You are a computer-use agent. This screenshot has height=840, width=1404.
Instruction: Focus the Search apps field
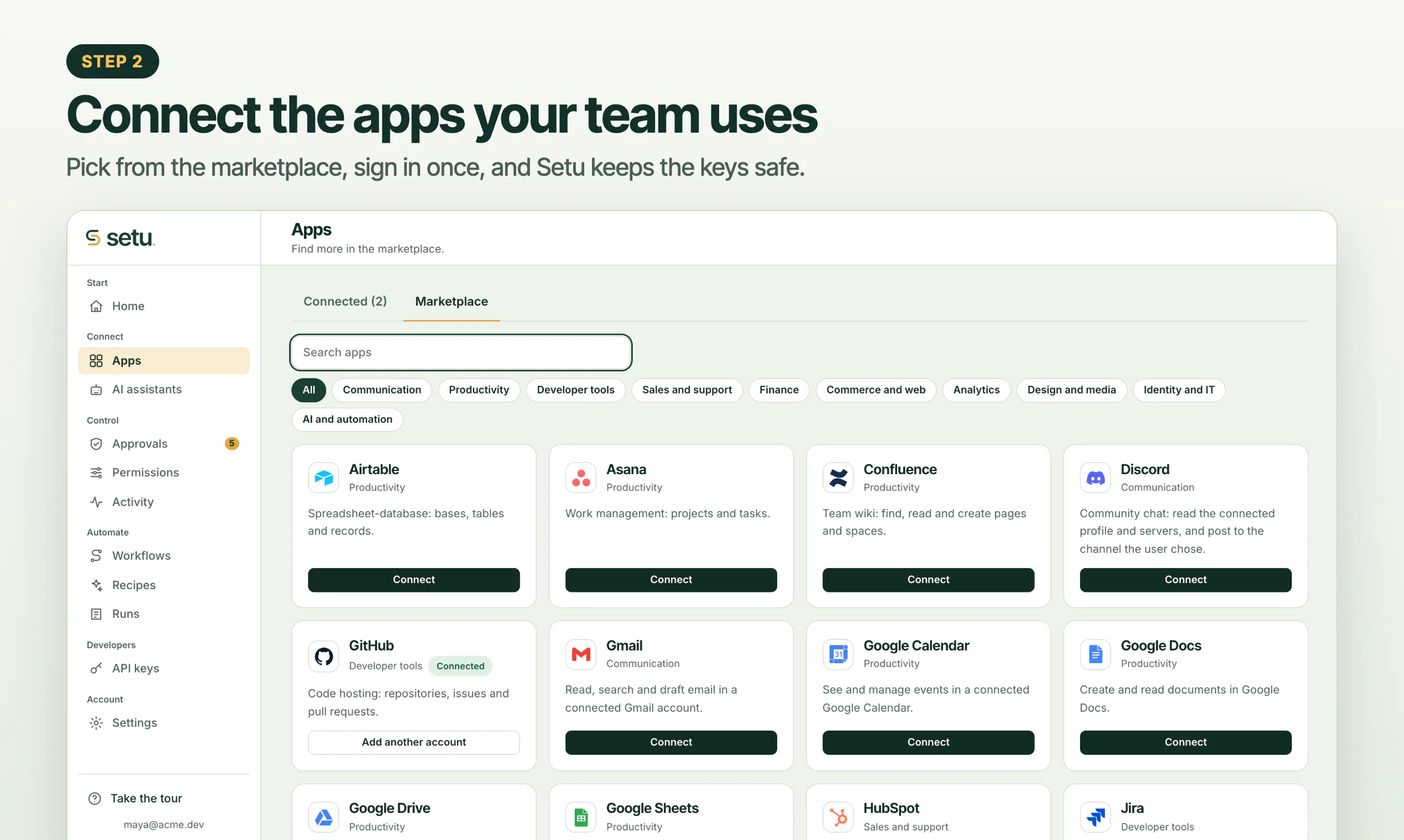coord(461,353)
